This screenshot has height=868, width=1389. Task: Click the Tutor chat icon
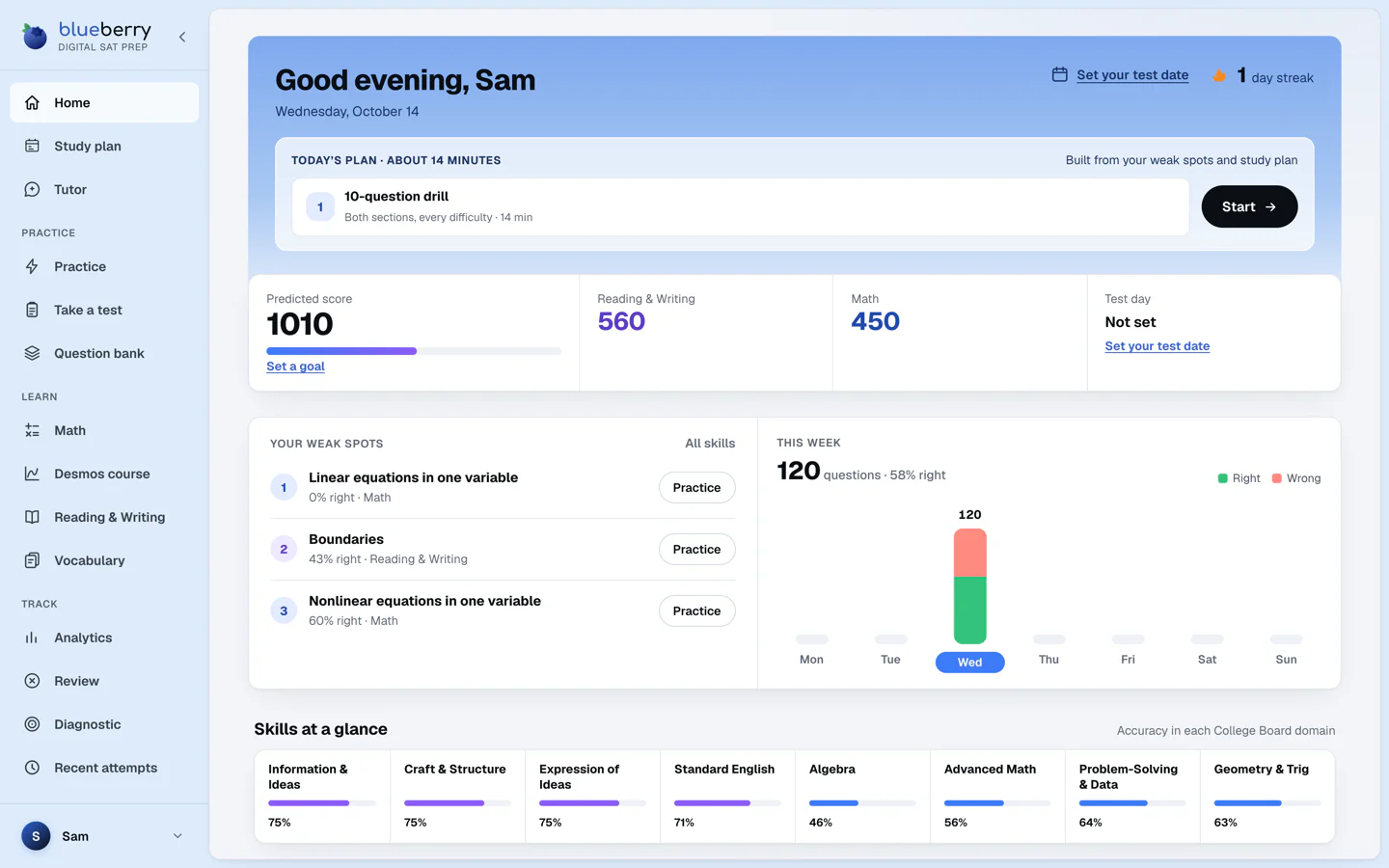pos(32,189)
